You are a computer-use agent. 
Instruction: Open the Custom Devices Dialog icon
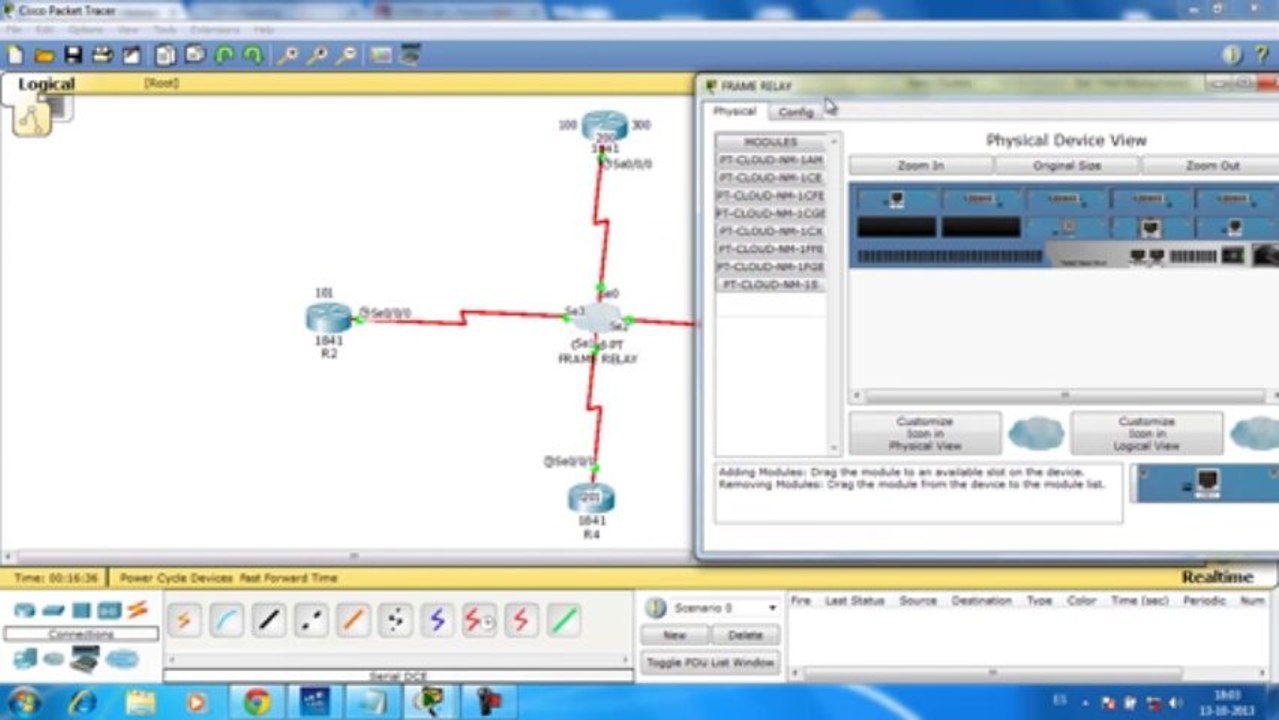(x=410, y=55)
